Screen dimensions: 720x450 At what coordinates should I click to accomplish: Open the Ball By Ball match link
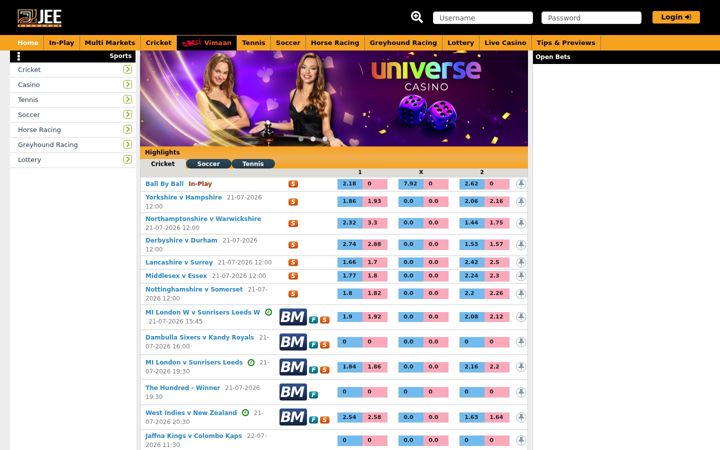[x=164, y=184]
